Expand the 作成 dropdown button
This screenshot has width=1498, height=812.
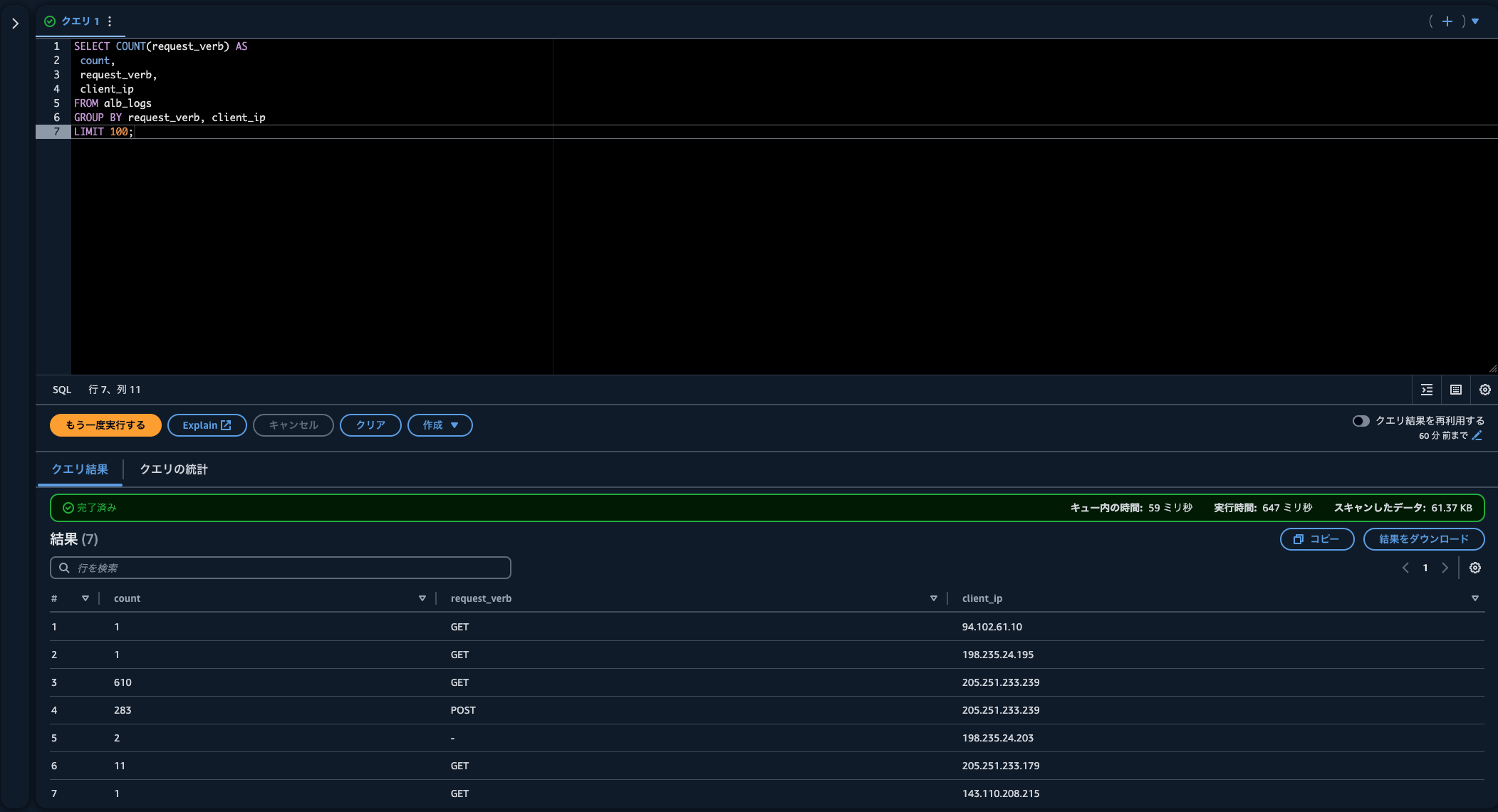pos(439,425)
